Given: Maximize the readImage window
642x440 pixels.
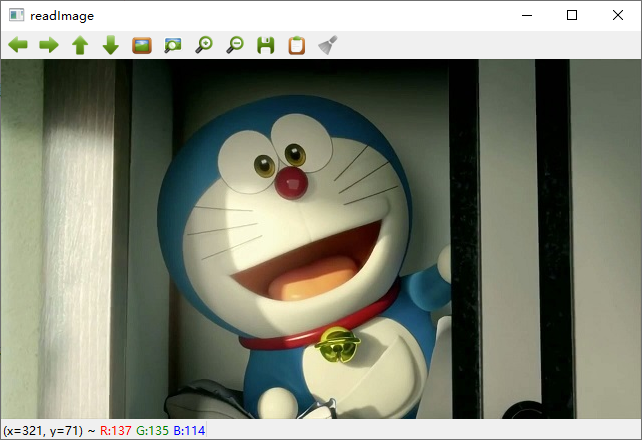Looking at the screenshot, I should coord(572,15).
